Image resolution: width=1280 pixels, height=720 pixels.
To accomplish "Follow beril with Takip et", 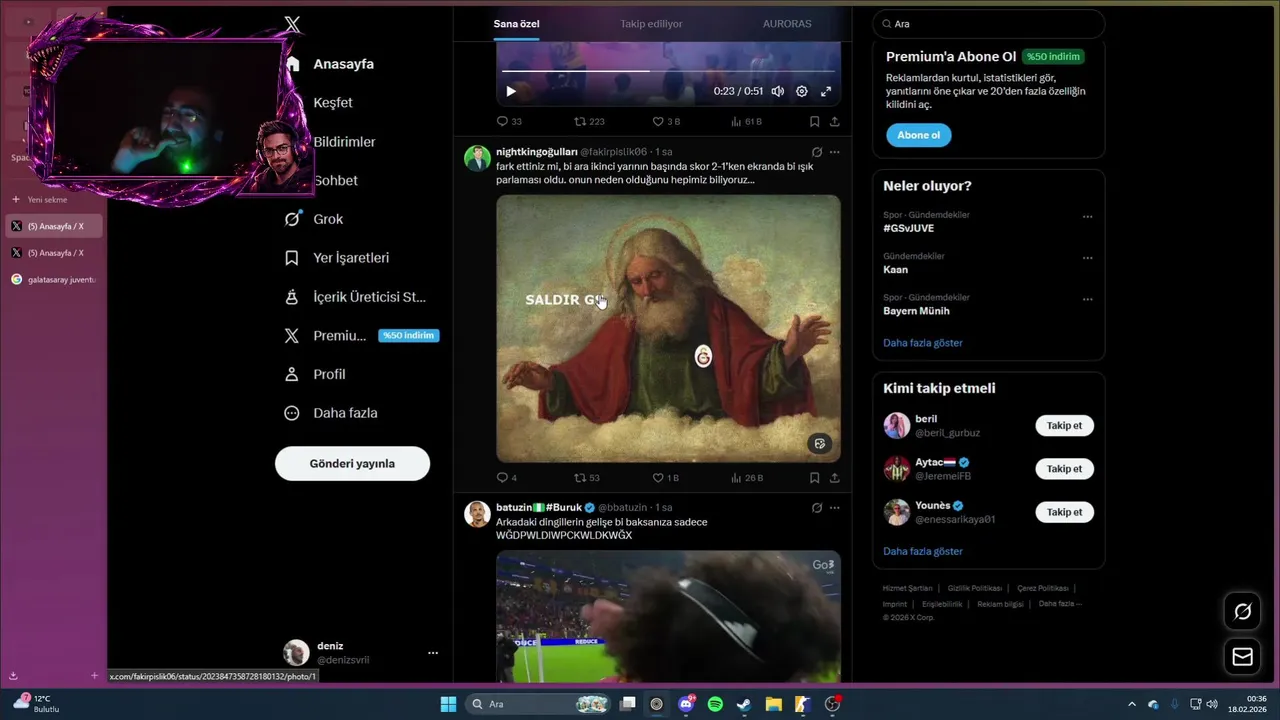I will pyautogui.click(x=1064, y=426).
